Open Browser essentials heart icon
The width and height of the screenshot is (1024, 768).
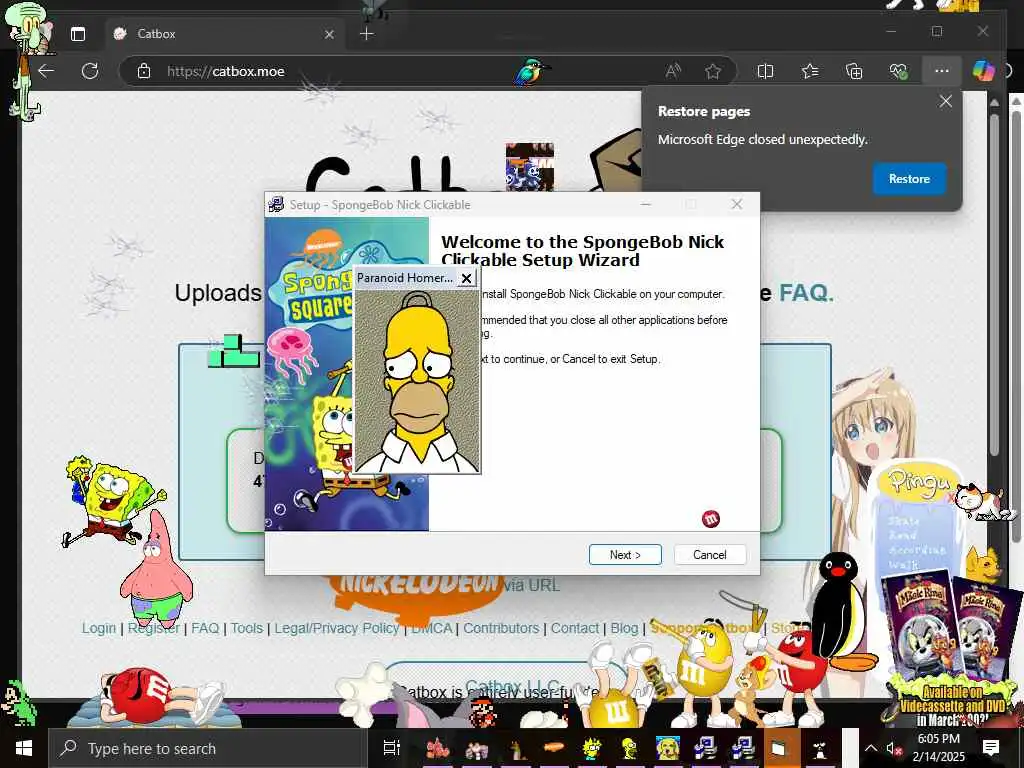point(898,71)
